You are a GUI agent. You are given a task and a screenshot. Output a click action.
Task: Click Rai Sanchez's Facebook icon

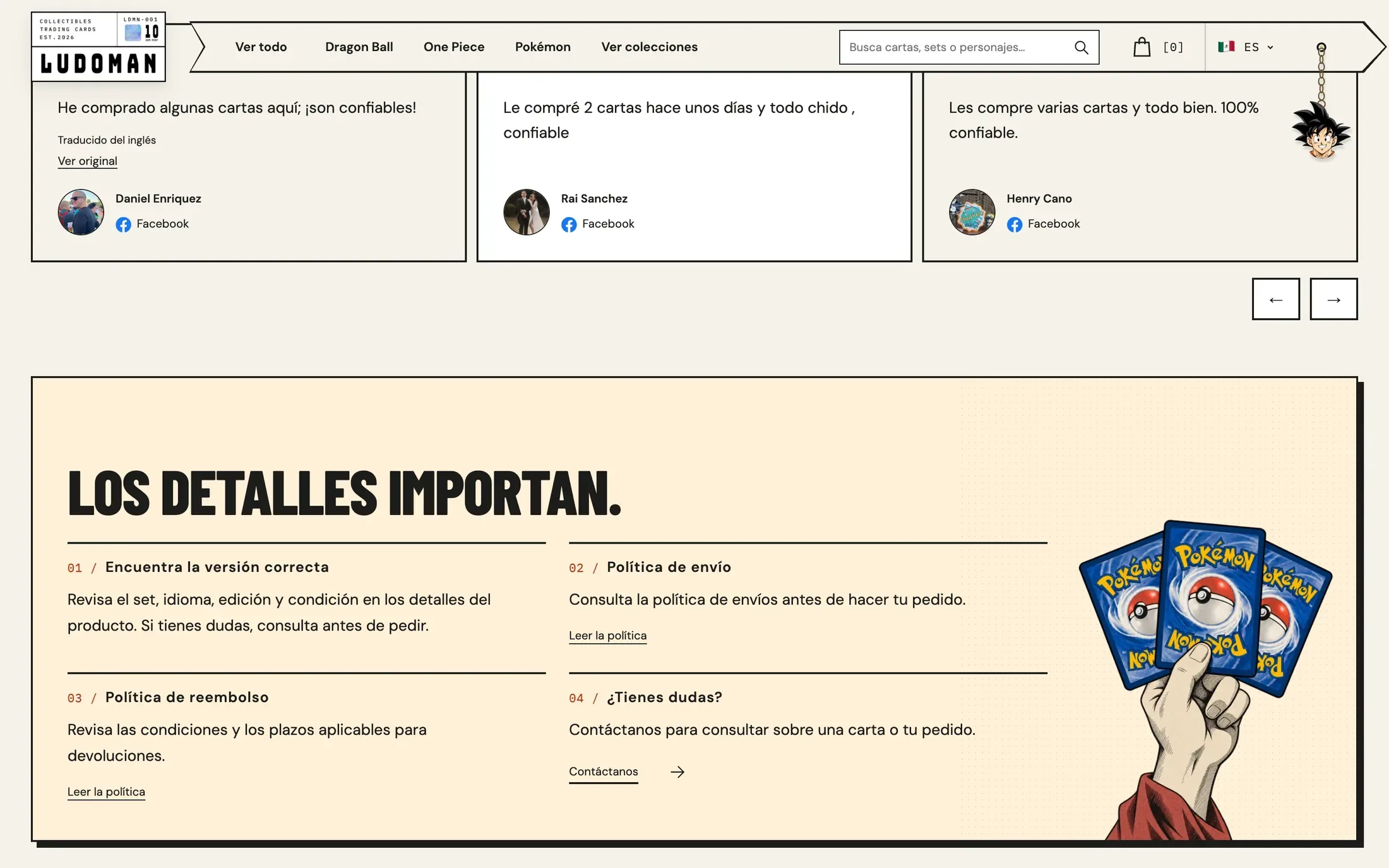(569, 225)
